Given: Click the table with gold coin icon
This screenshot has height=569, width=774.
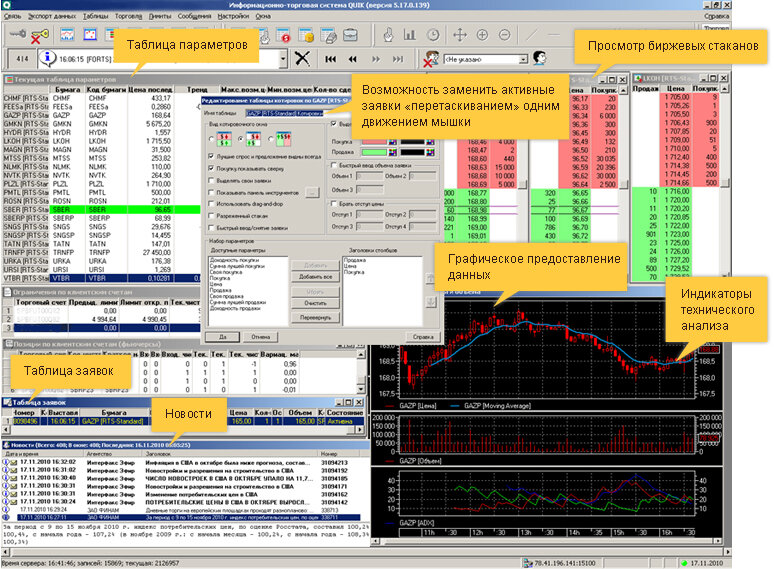Looking at the screenshot, I should click(x=307, y=36).
